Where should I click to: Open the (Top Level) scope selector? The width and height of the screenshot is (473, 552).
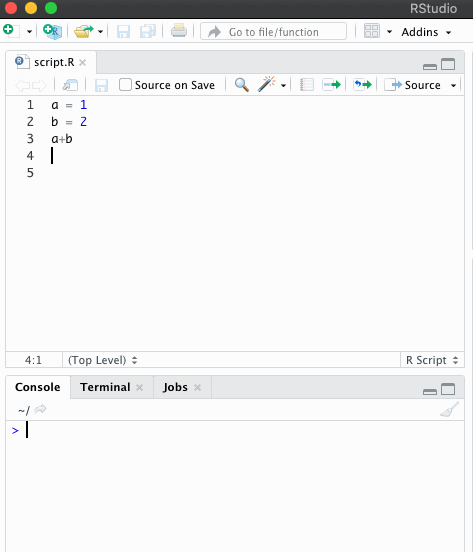tap(102, 360)
